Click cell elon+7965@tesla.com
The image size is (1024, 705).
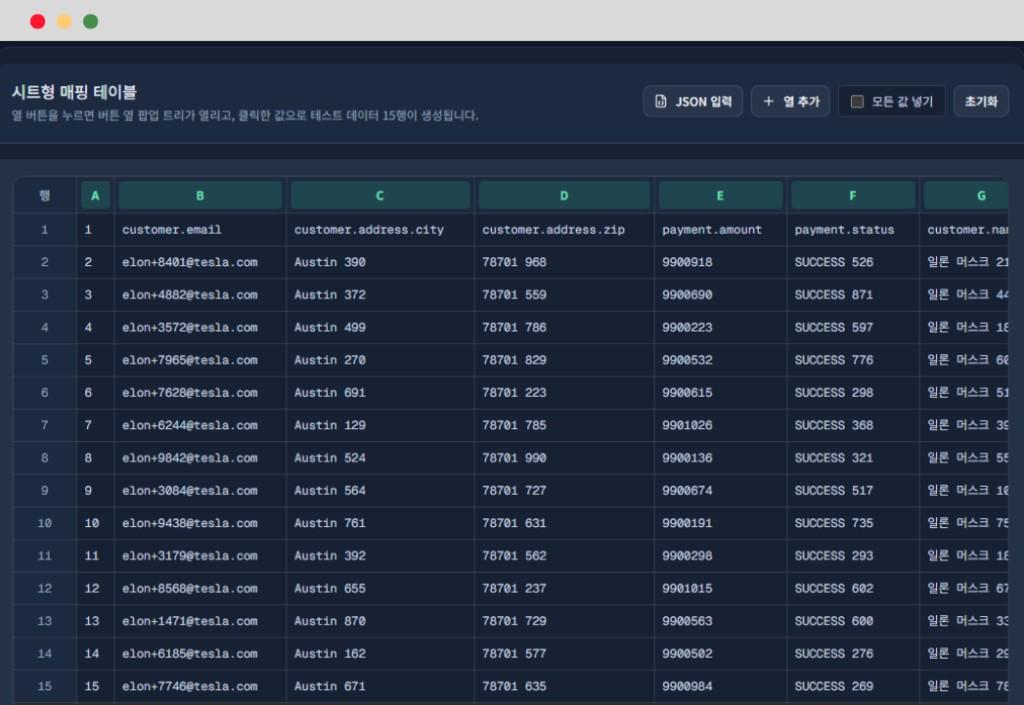tap(200, 360)
